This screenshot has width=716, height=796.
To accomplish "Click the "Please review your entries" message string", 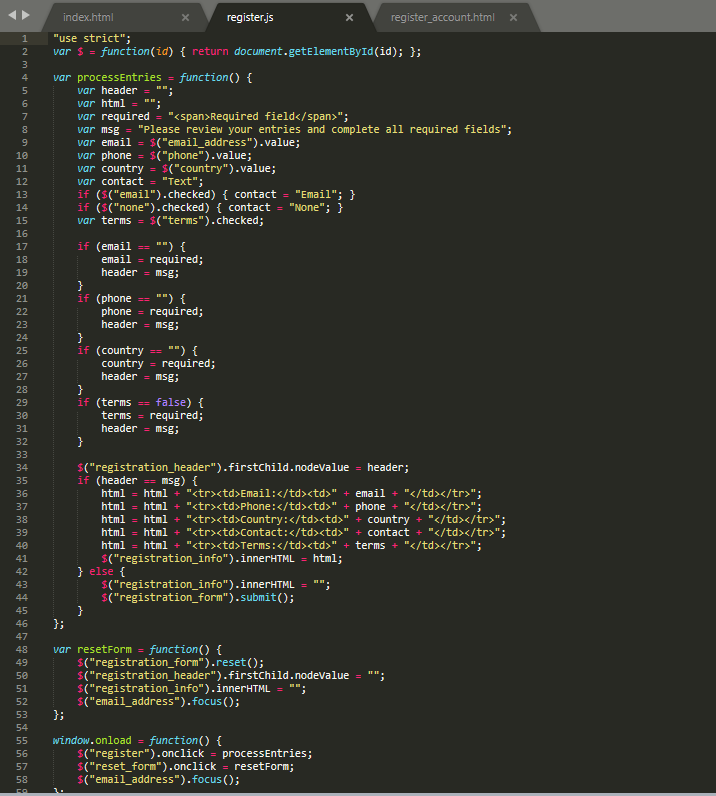I will [x=321, y=129].
